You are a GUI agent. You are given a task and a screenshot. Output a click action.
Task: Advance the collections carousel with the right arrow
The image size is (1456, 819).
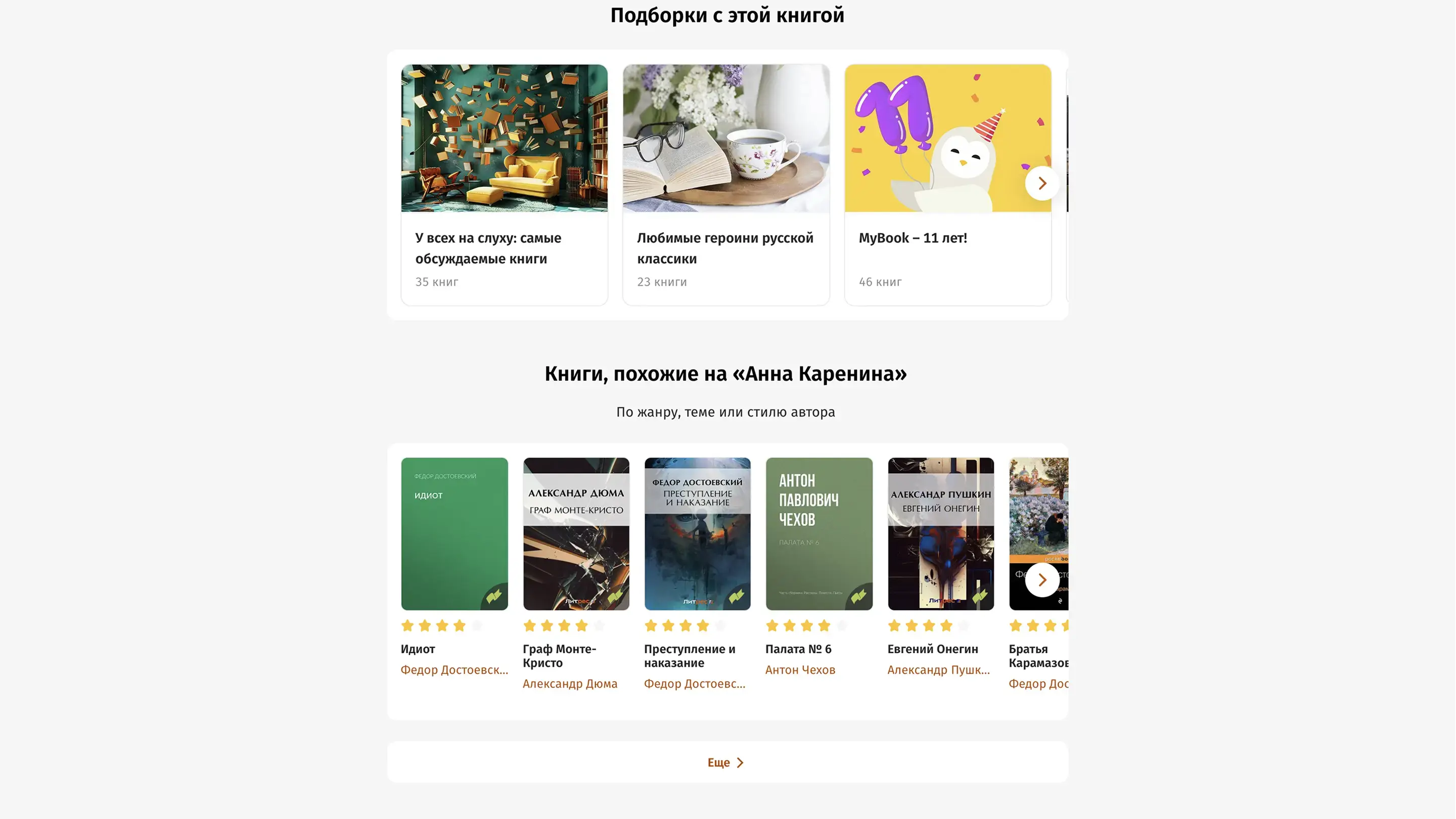[1041, 183]
